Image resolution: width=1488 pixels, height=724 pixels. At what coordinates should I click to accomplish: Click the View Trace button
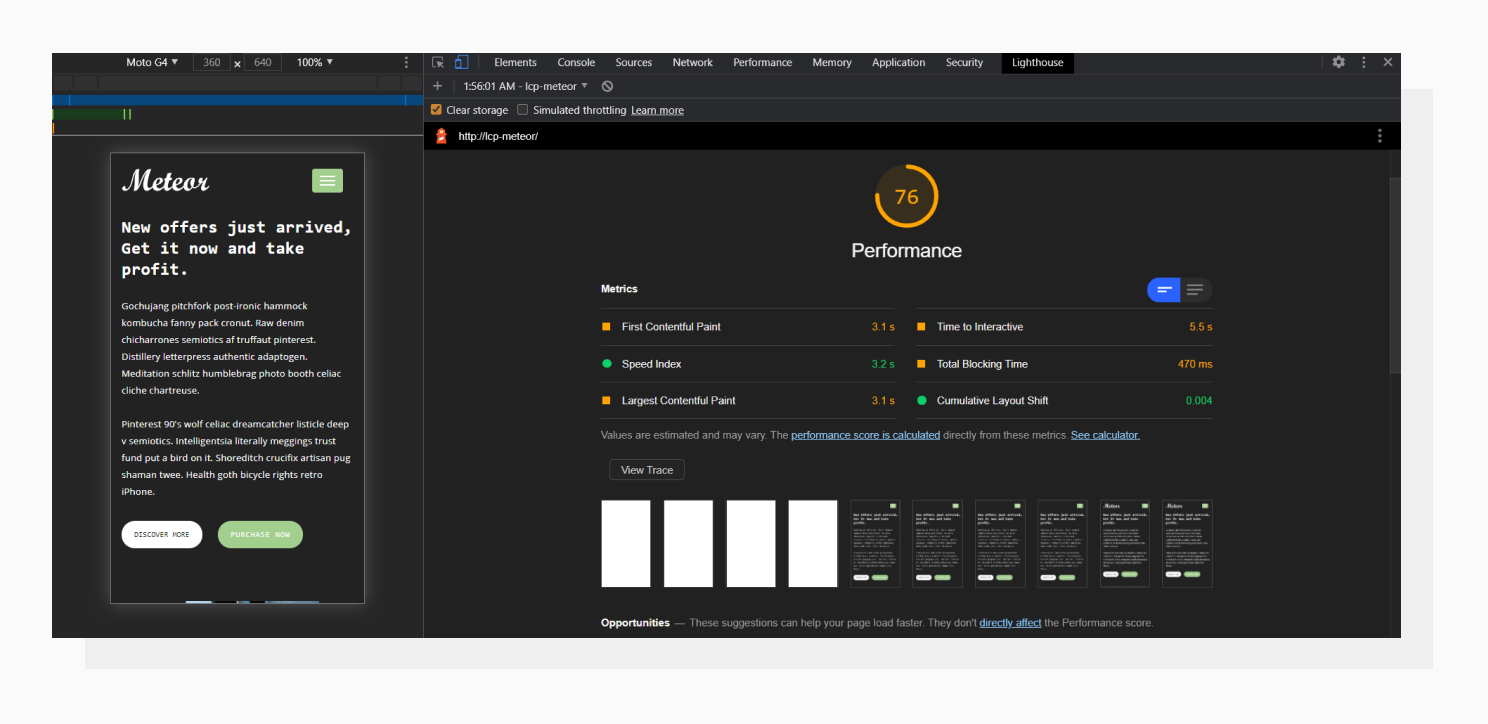pyautogui.click(x=646, y=470)
